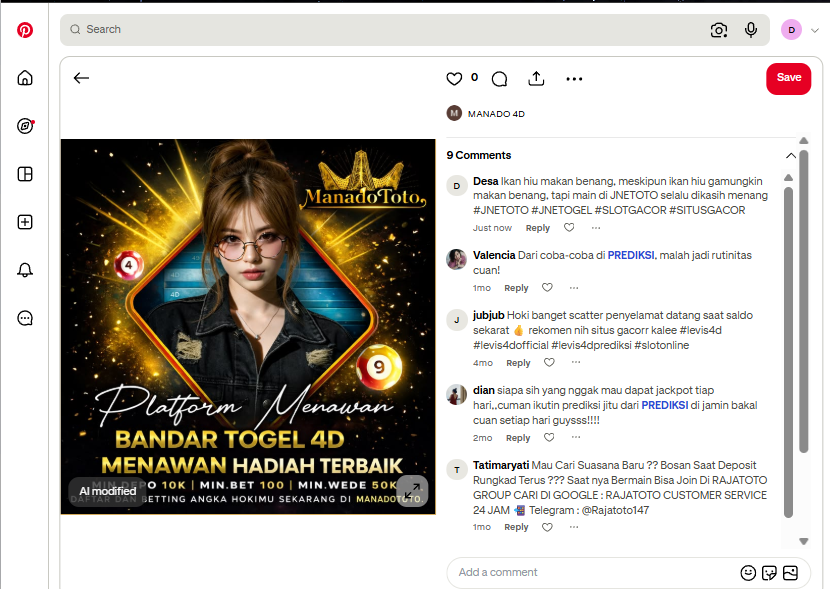This screenshot has height=589, width=830.
Task: Share the pin via upload icon
Action: point(536,78)
